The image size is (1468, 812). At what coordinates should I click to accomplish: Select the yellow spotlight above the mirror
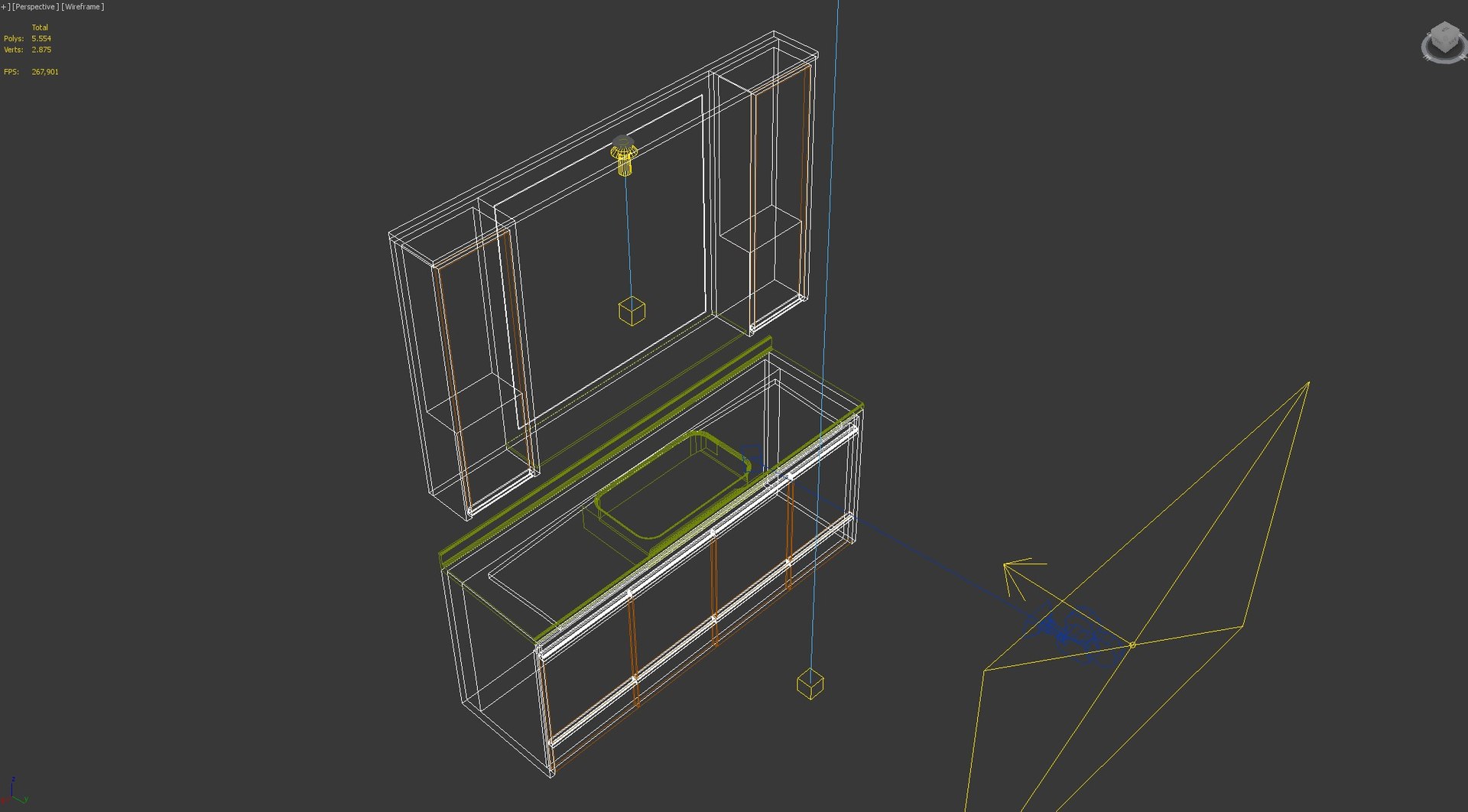pyautogui.click(x=624, y=155)
